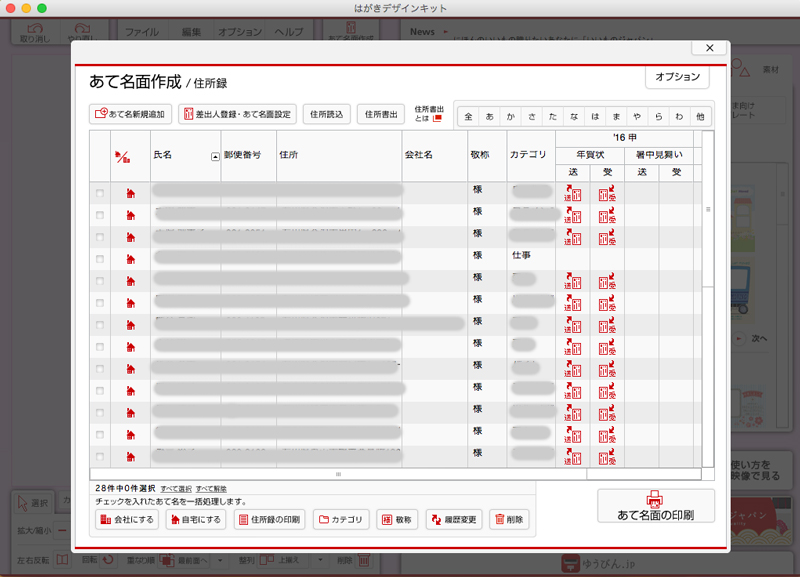The height and width of the screenshot is (577, 800).
Task: Click the あて名面作成 icon in the main toolbar
Action: click(x=351, y=32)
